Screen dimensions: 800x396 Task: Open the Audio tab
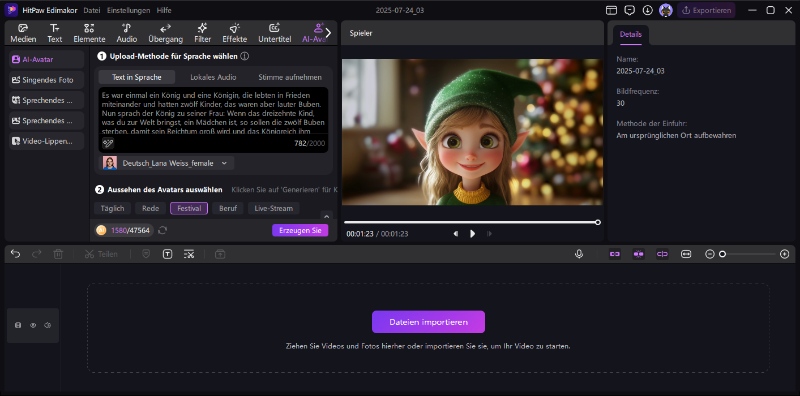pyautogui.click(x=127, y=33)
